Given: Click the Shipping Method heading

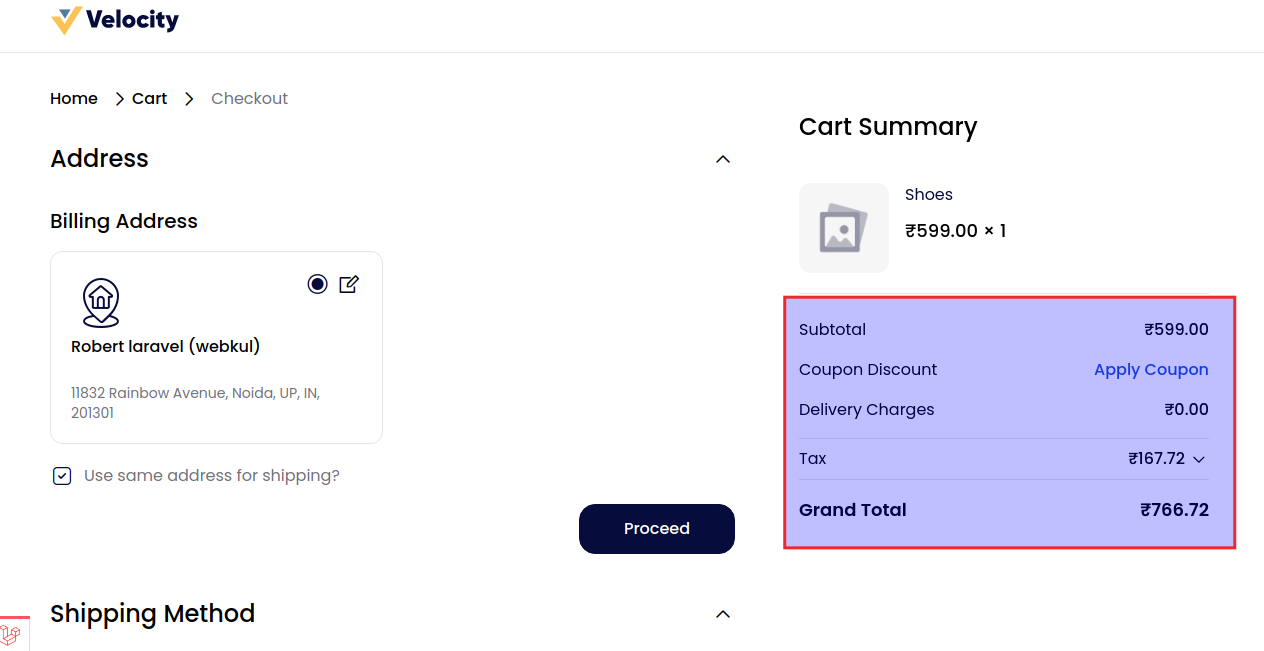Looking at the screenshot, I should 153,614.
